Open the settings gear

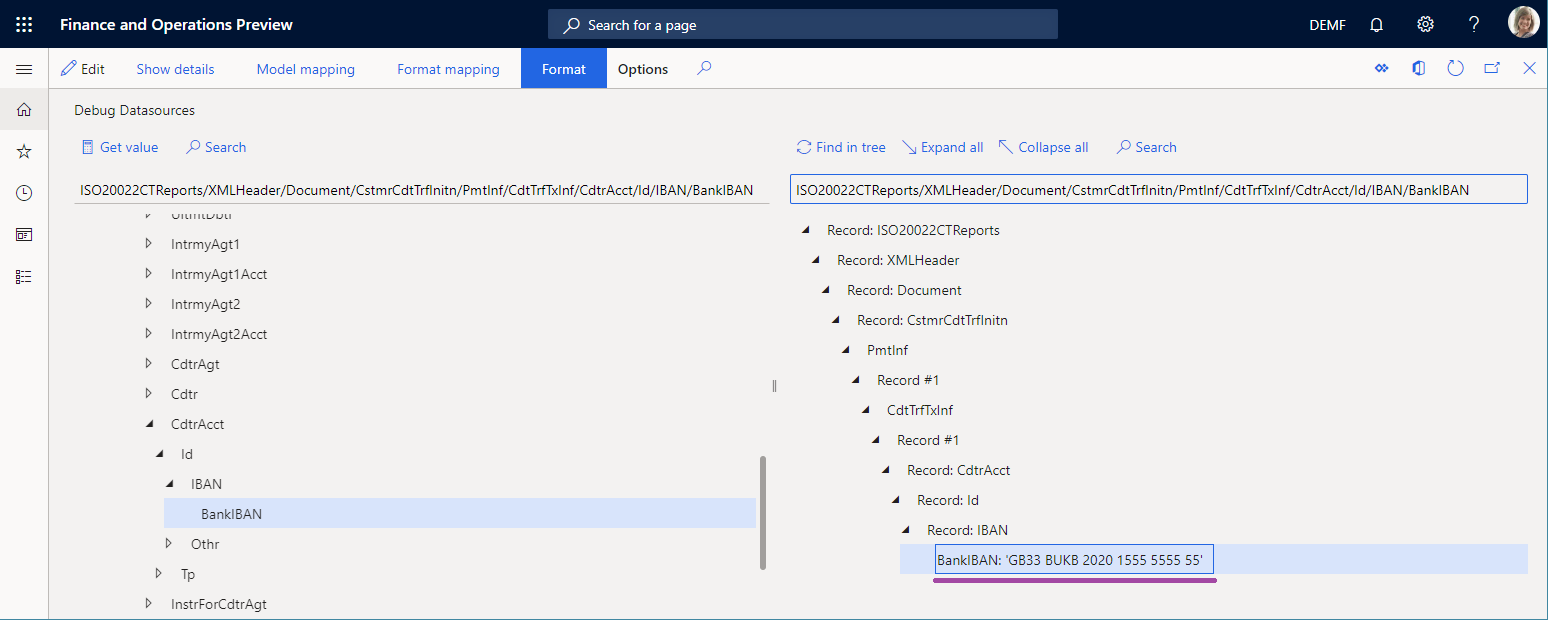point(1426,24)
